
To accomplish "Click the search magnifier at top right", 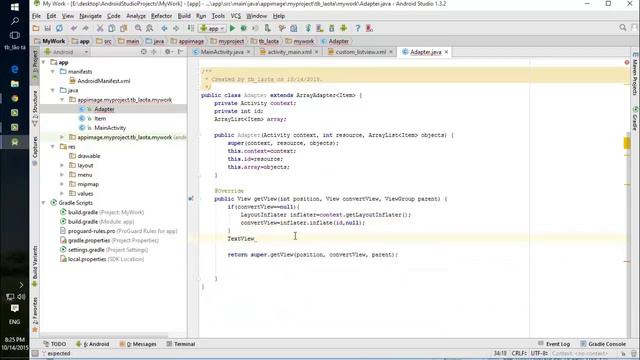I will pos(622,28).
